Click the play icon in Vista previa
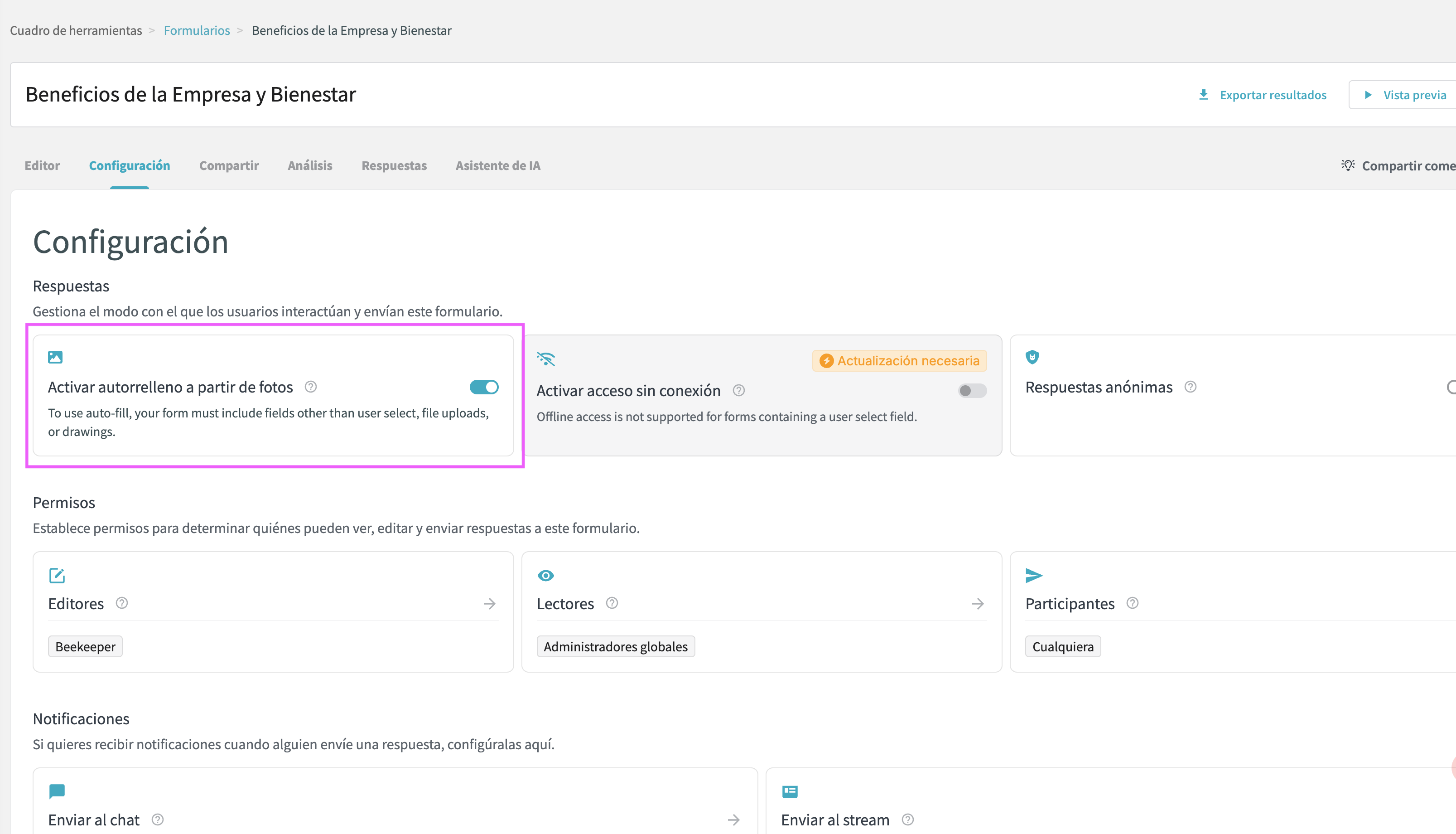The height and width of the screenshot is (834, 1456). tap(1368, 95)
